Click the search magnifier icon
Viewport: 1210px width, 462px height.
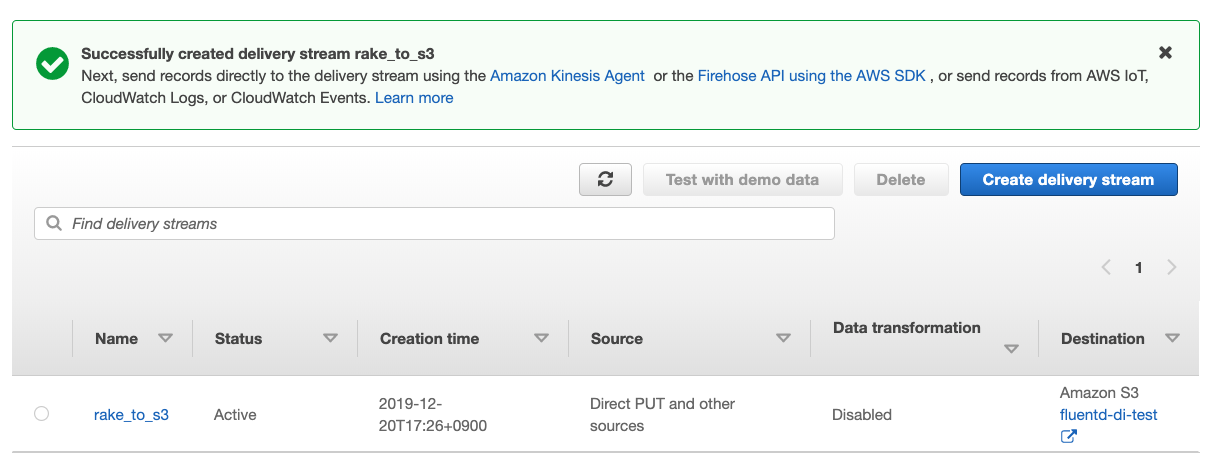[x=53, y=224]
